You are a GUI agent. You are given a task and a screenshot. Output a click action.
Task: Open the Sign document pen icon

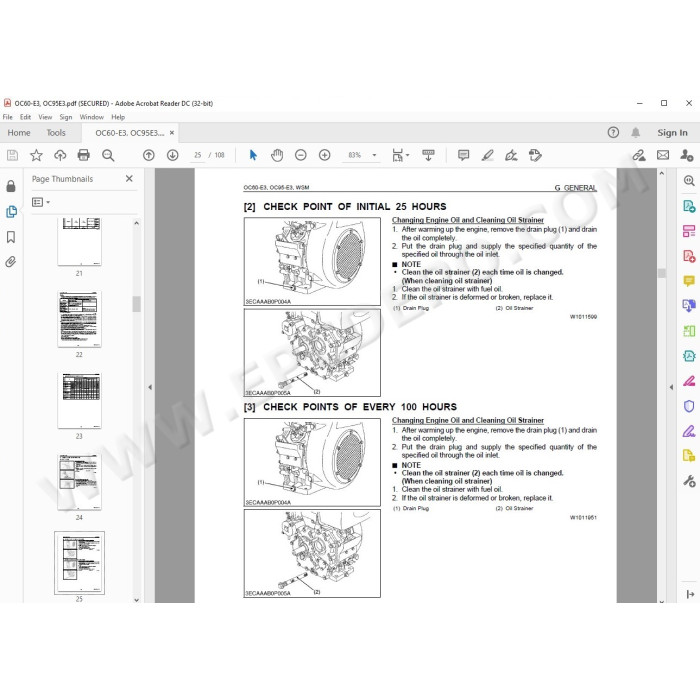511,155
